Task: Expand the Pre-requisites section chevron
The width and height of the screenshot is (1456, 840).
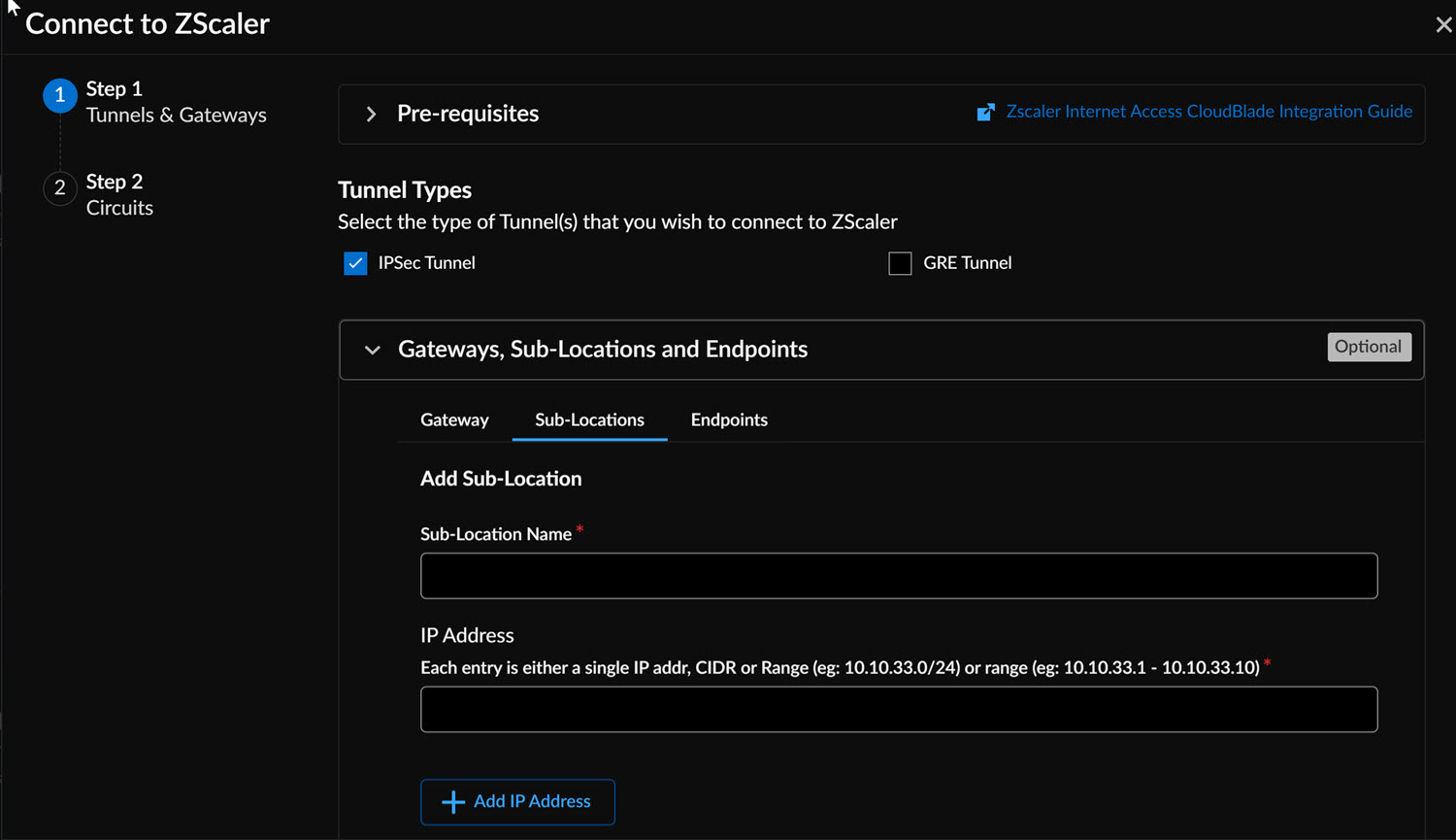Action: pos(371,115)
